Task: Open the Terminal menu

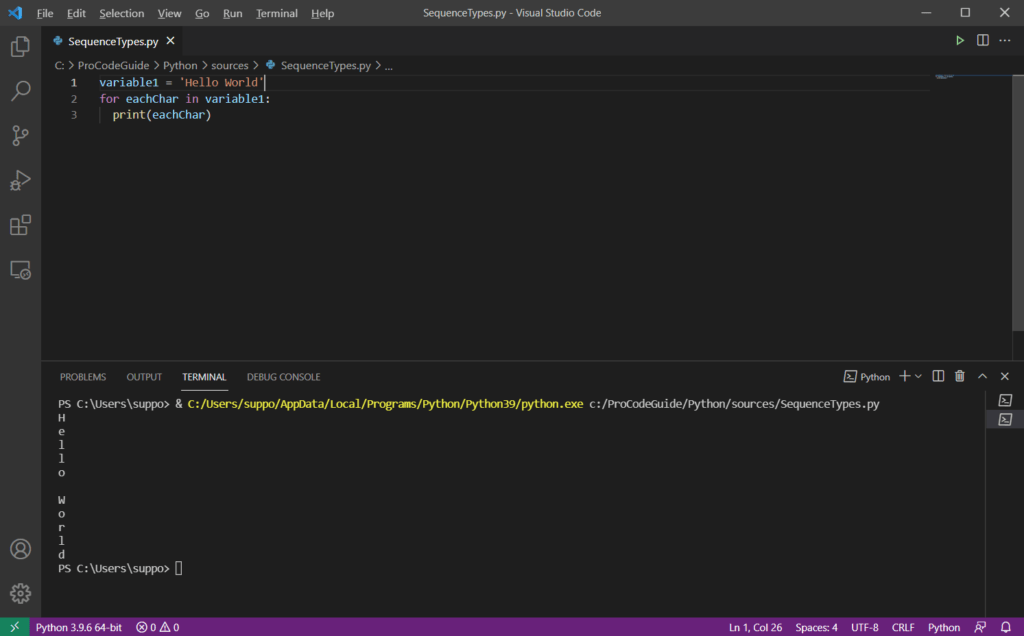Action: click(277, 13)
